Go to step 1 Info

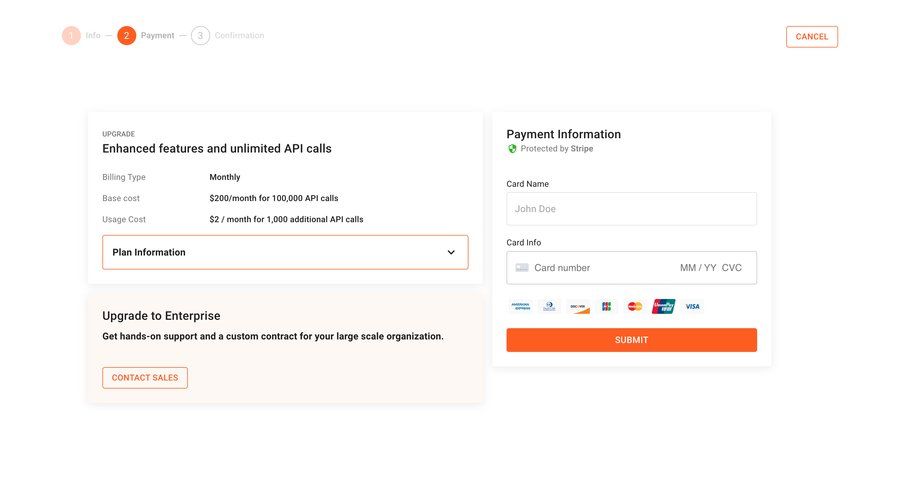71,36
